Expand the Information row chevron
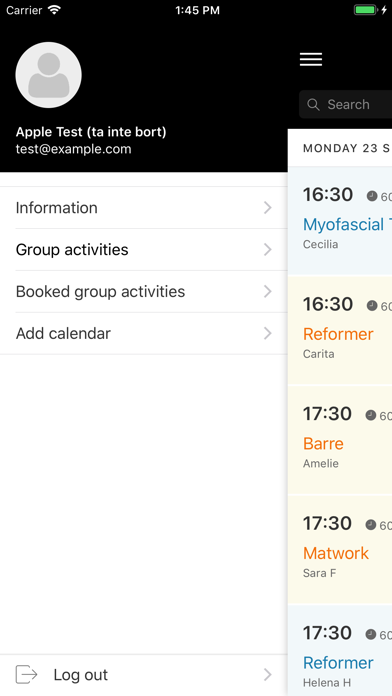Screen dimensions: 392x696 click(267, 208)
